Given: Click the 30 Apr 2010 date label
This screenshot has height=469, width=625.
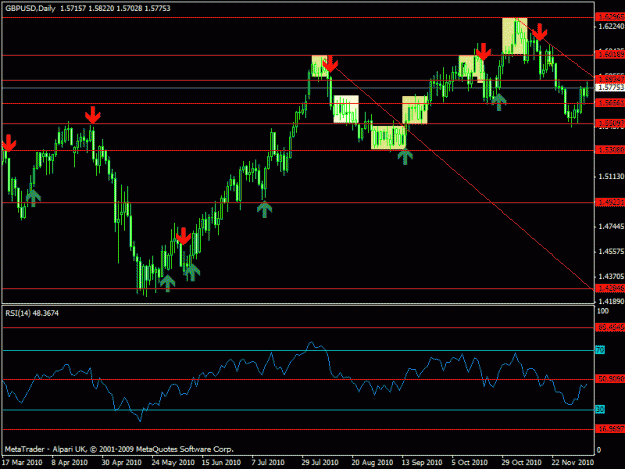Looking at the screenshot, I should click(121, 462).
